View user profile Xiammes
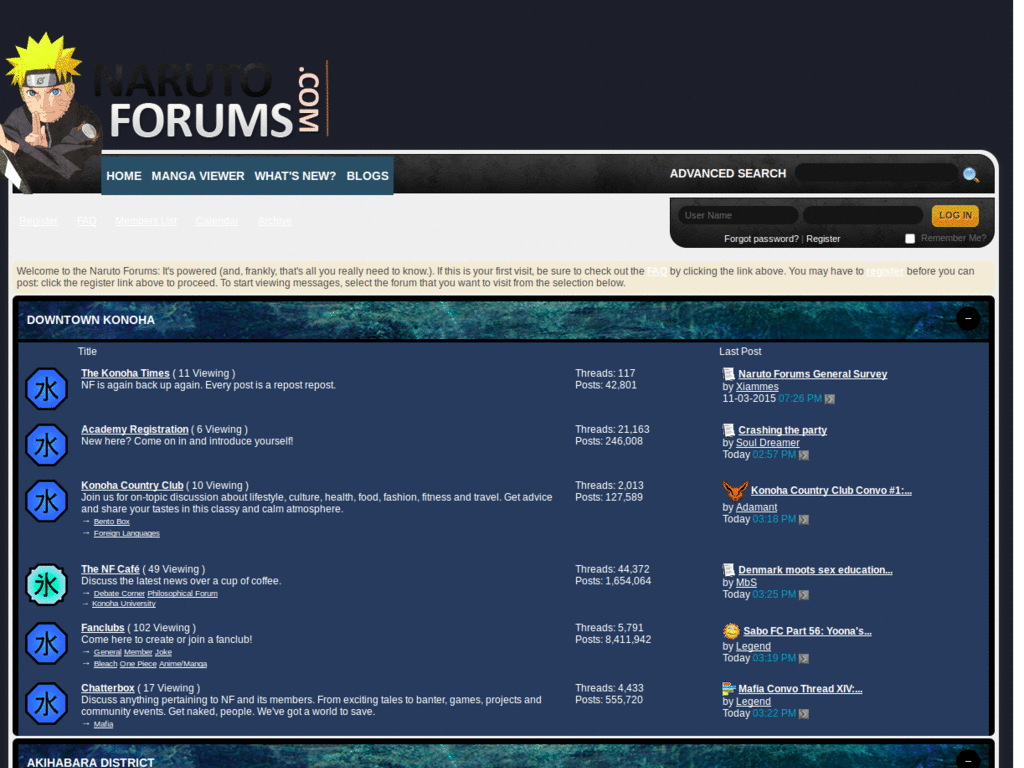 pyautogui.click(x=757, y=387)
